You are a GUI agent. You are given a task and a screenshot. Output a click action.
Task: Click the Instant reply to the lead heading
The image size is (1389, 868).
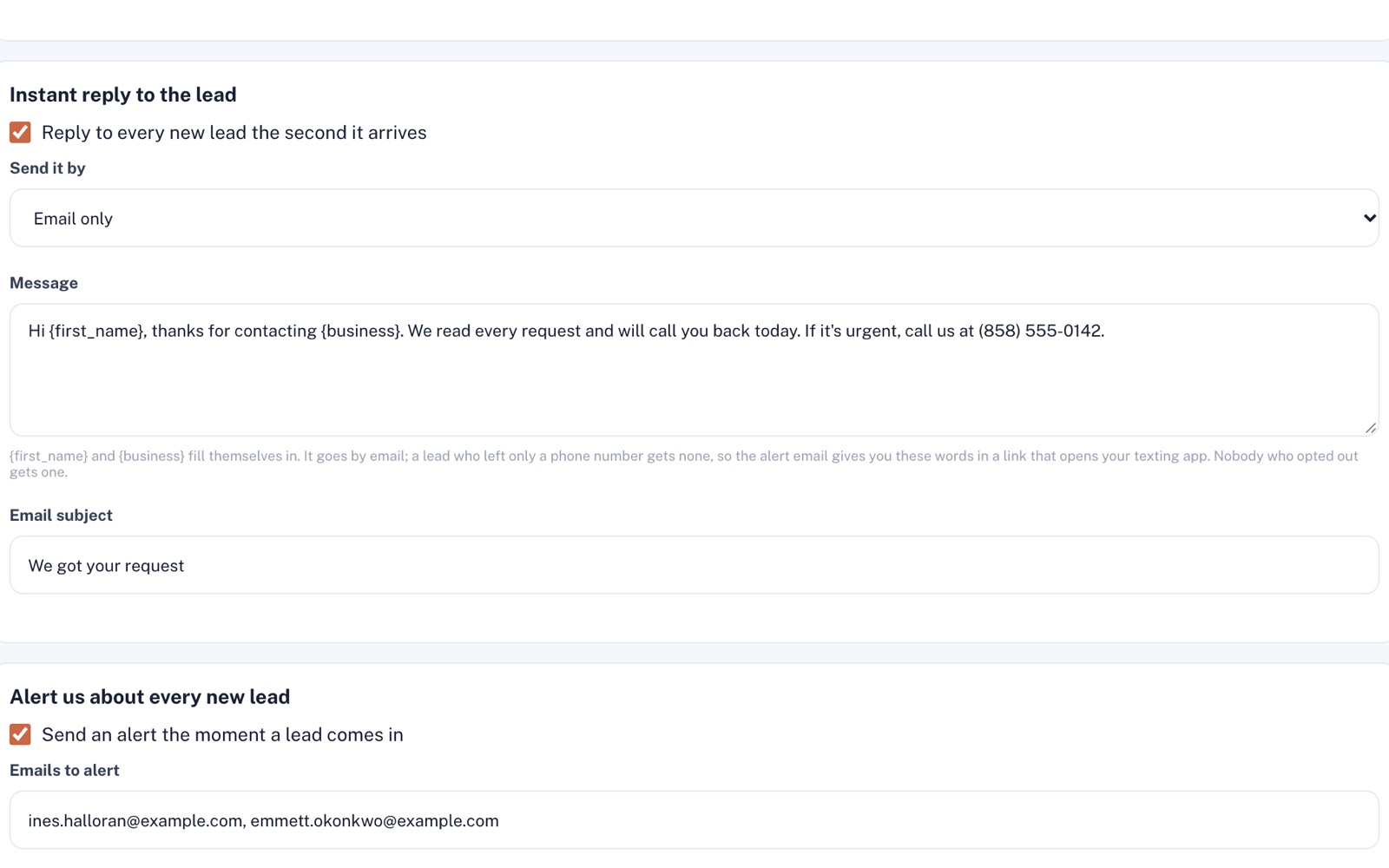point(123,95)
